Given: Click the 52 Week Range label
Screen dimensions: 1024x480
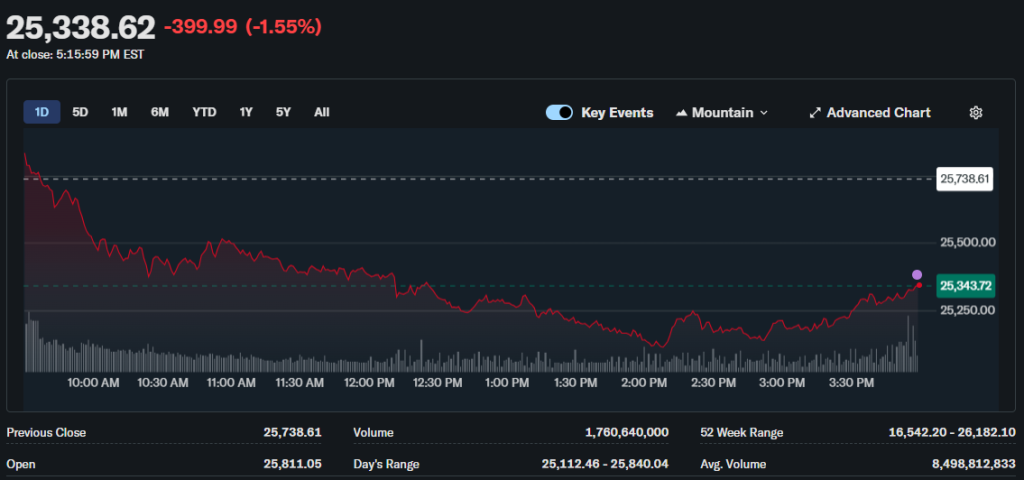Looking at the screenshot, I should (742, 433).
